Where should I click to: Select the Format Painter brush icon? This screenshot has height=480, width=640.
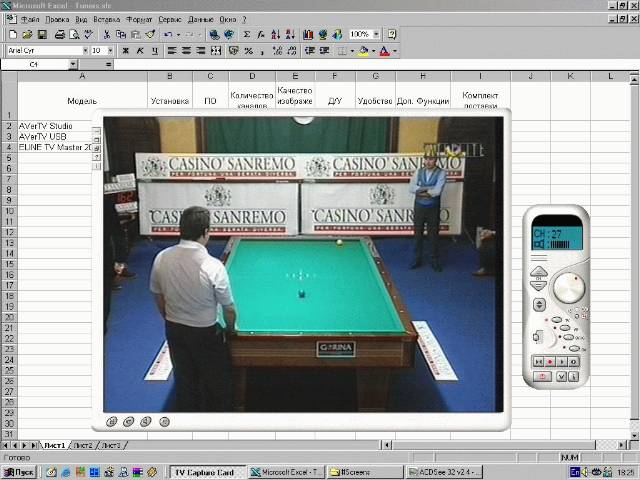point(150,35)
